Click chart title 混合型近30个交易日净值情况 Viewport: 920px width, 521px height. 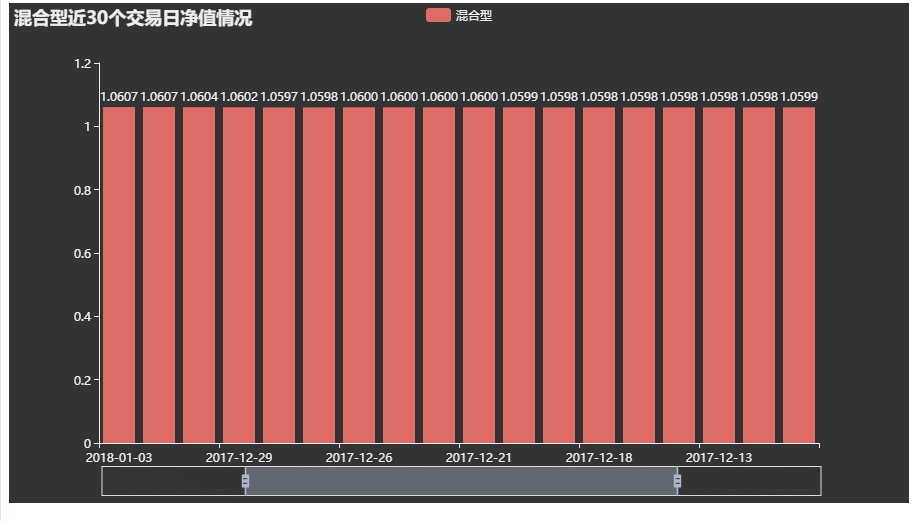pos(133,18)
